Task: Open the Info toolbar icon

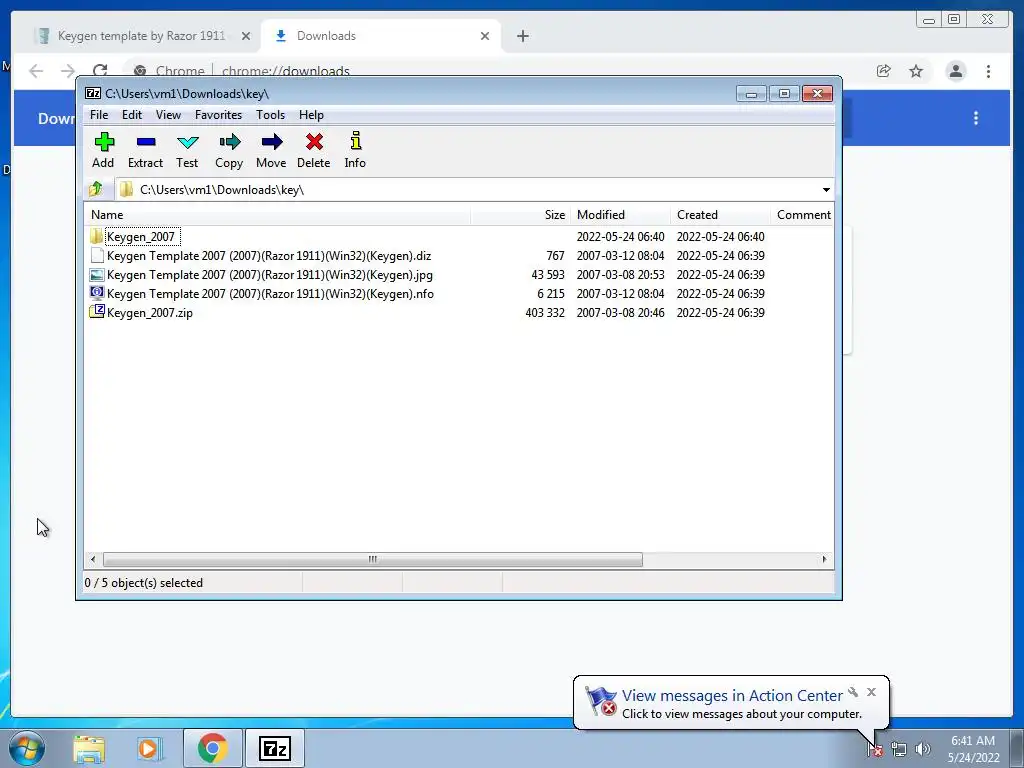Action: (x=355, y=141)
